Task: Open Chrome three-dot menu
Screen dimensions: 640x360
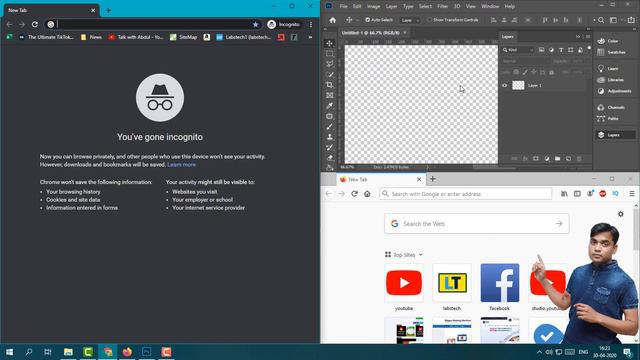Action: coord(311,24)
